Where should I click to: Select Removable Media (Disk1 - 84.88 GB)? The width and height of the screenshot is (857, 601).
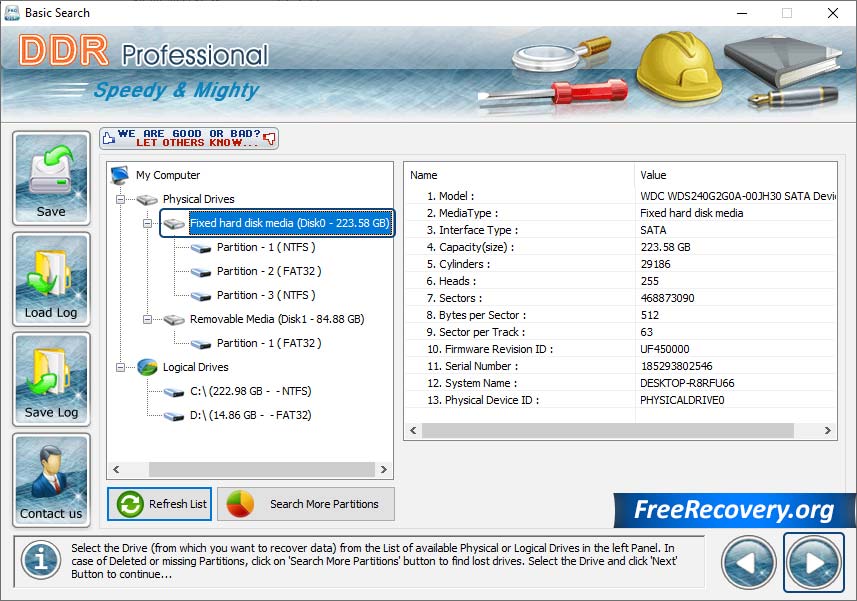pos(277,319)
